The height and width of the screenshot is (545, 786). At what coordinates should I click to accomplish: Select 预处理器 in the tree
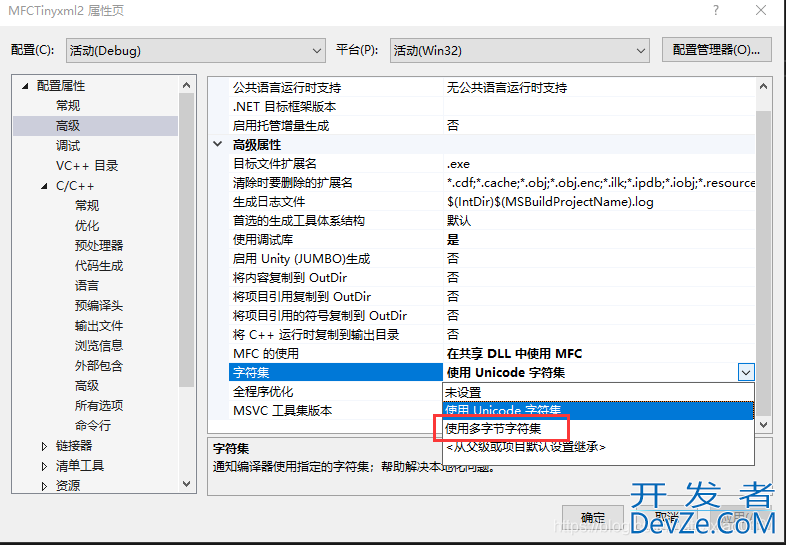click(99, 246)
